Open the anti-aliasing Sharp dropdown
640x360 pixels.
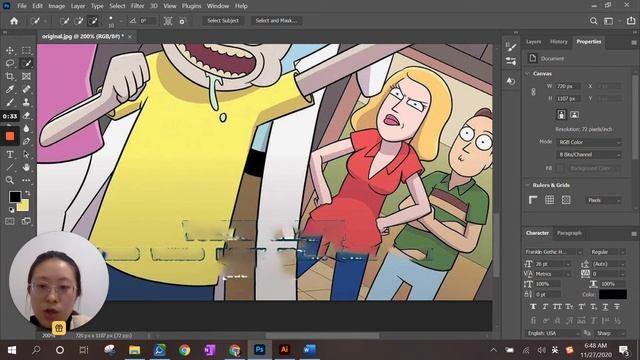610,333
